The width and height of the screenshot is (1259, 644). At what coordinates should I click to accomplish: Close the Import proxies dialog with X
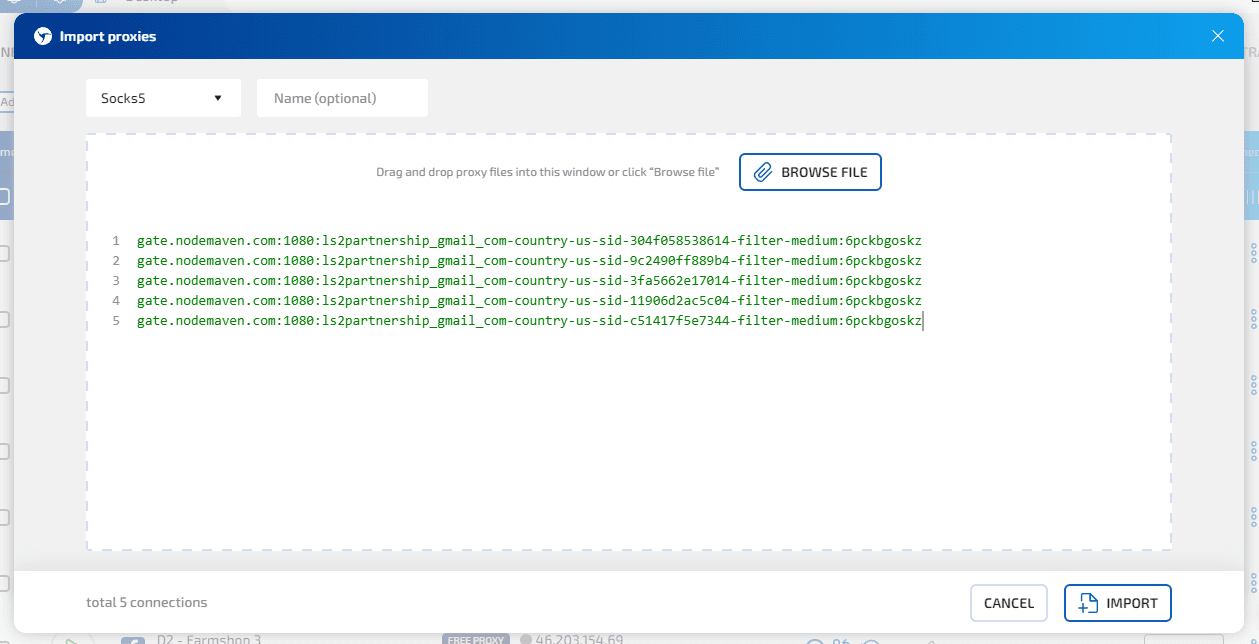(x=1217, y=36)
